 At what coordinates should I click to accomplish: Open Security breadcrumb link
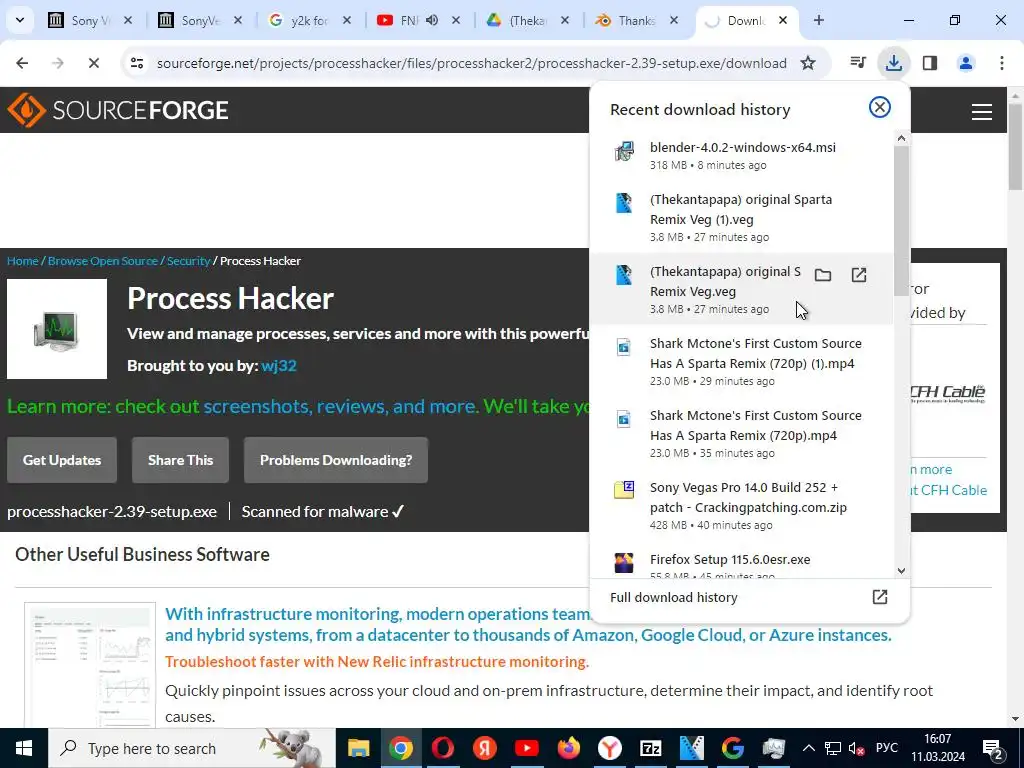point(188,261)
